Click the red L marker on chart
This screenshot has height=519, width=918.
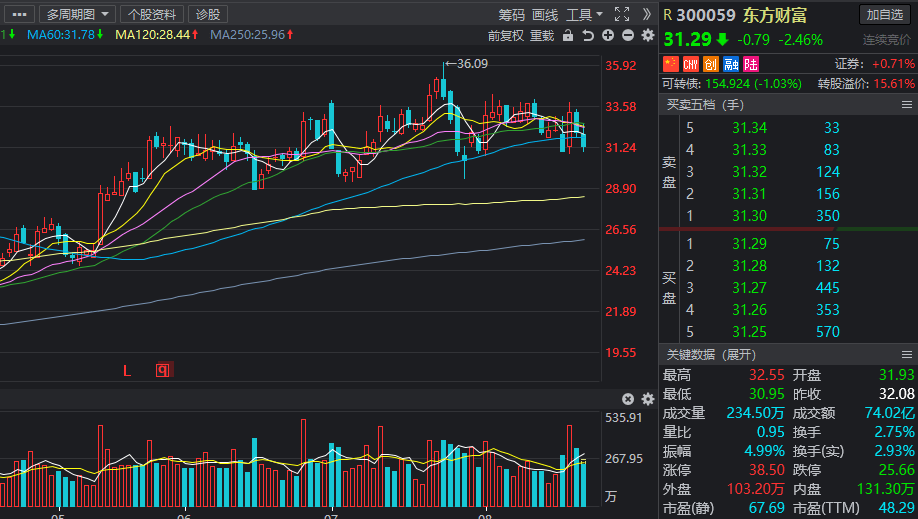[127, 370]
